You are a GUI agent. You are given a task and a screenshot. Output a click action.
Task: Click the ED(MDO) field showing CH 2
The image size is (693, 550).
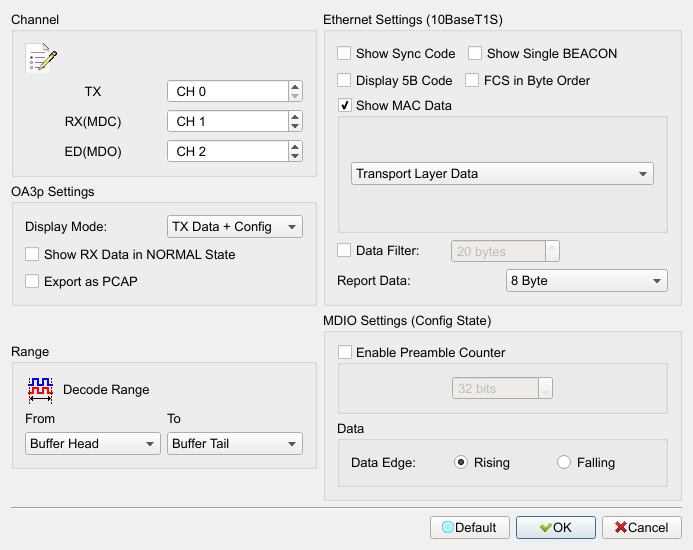click(228, 152)
